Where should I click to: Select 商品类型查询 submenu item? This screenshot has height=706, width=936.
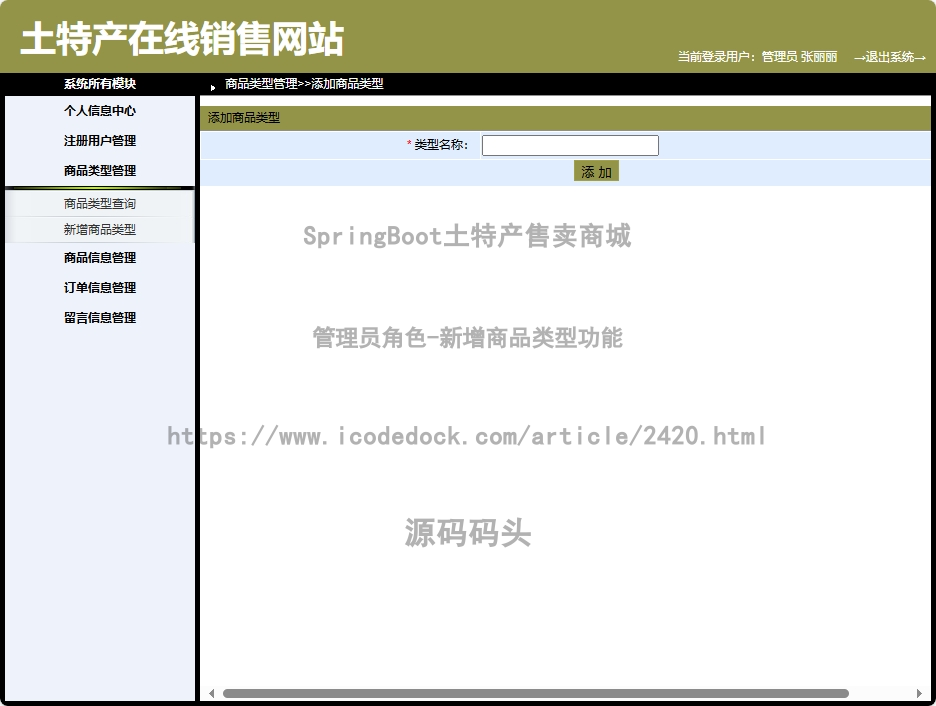[100, 204]
